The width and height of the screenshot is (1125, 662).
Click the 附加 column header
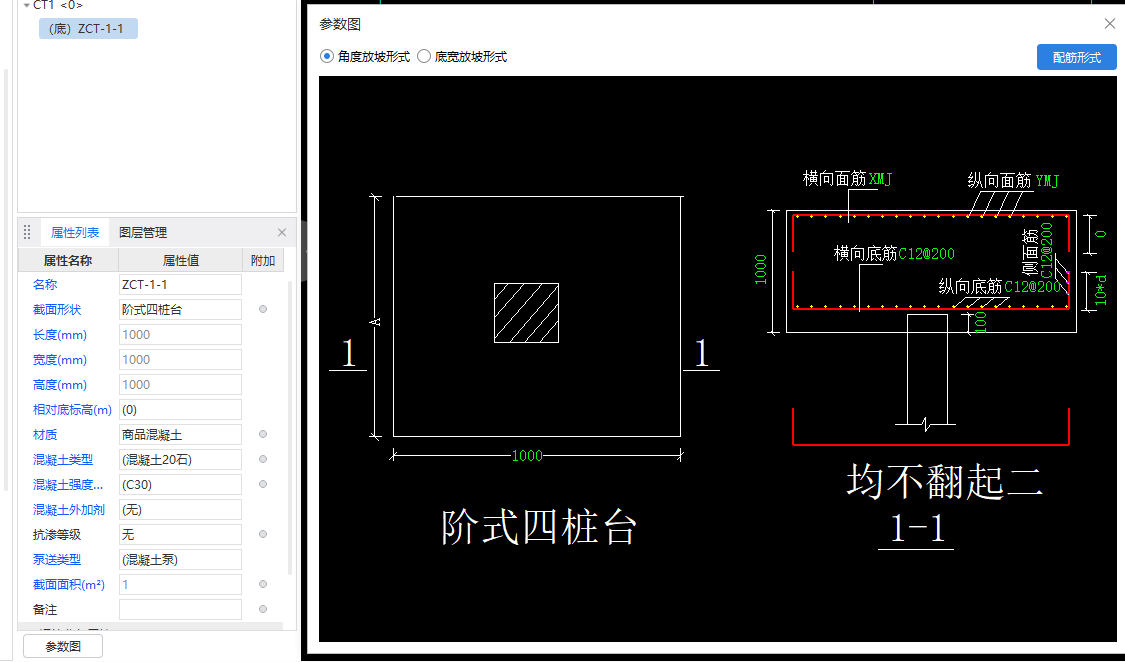click(263, 260)
